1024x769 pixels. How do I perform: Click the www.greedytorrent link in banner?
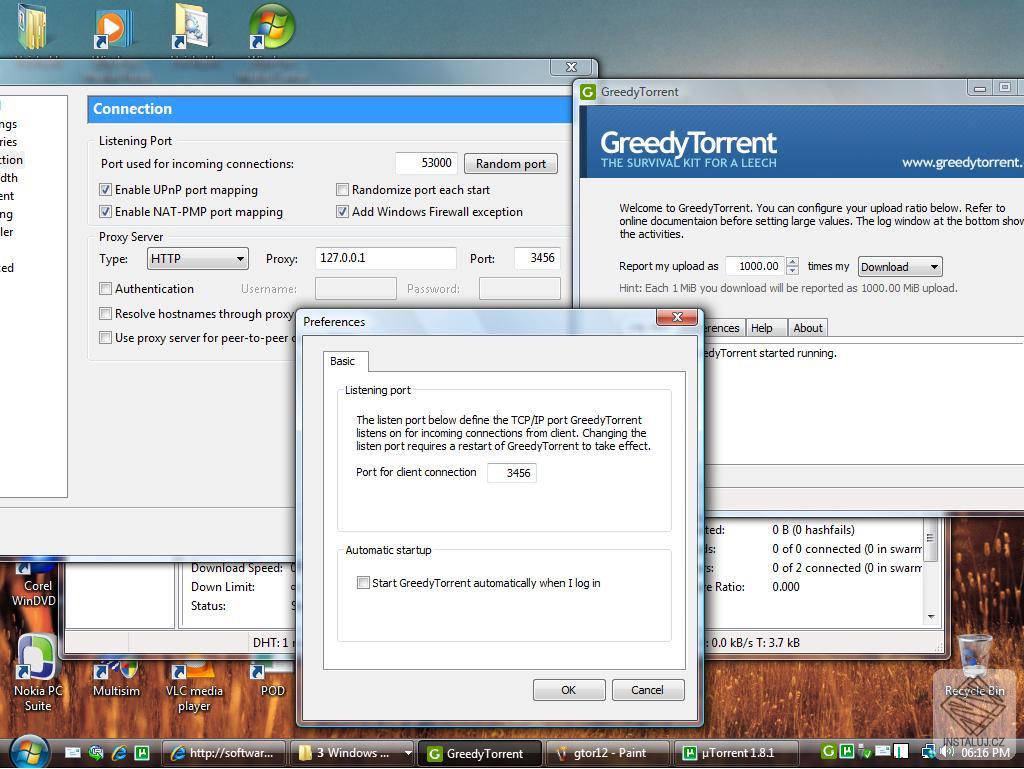click(x=963, y=163)
